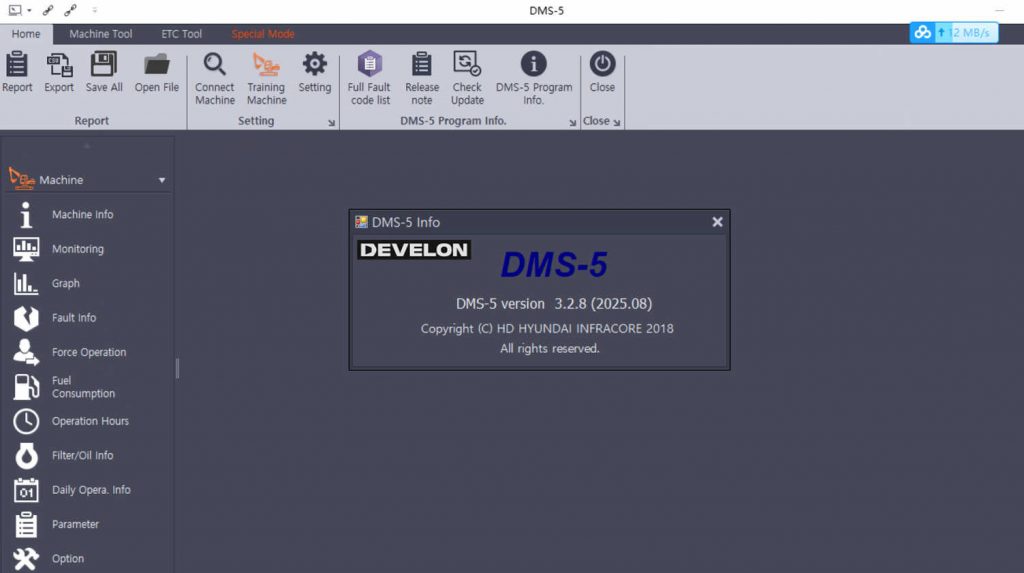1024x573 pixels.
Task: Select Fault Info in the sidebar
Action: click(x=74, y=318)
